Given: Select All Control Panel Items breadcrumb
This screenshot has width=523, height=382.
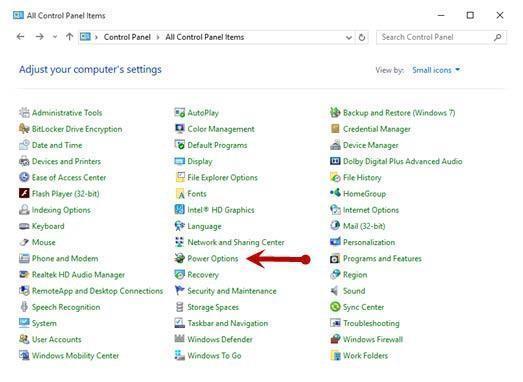Looking at the screenshot, I should [x=204, y=37].
